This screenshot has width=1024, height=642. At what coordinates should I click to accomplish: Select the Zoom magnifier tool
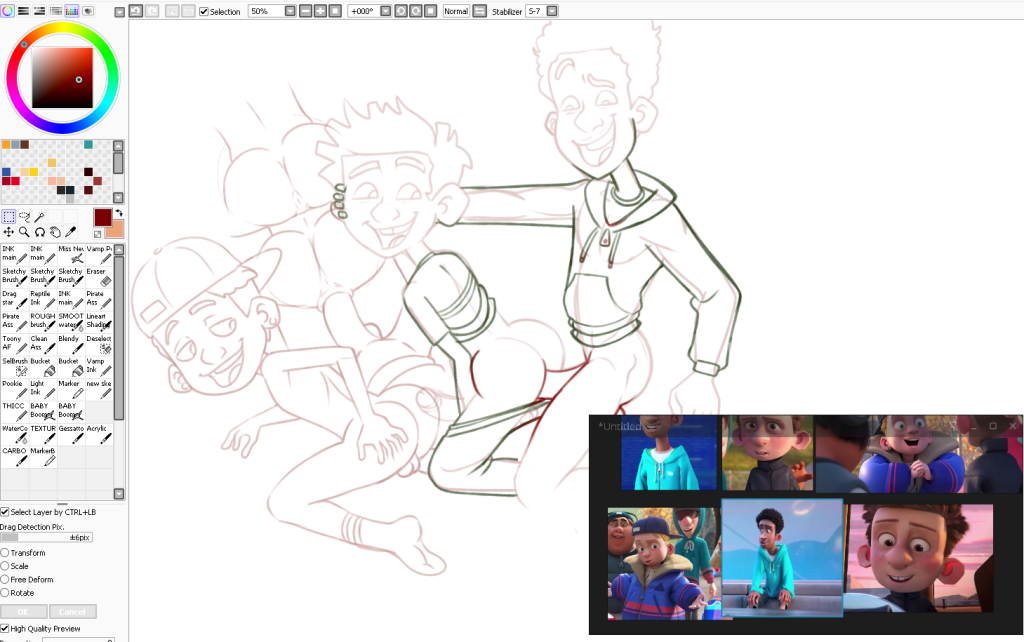click(x=24, y=232)
